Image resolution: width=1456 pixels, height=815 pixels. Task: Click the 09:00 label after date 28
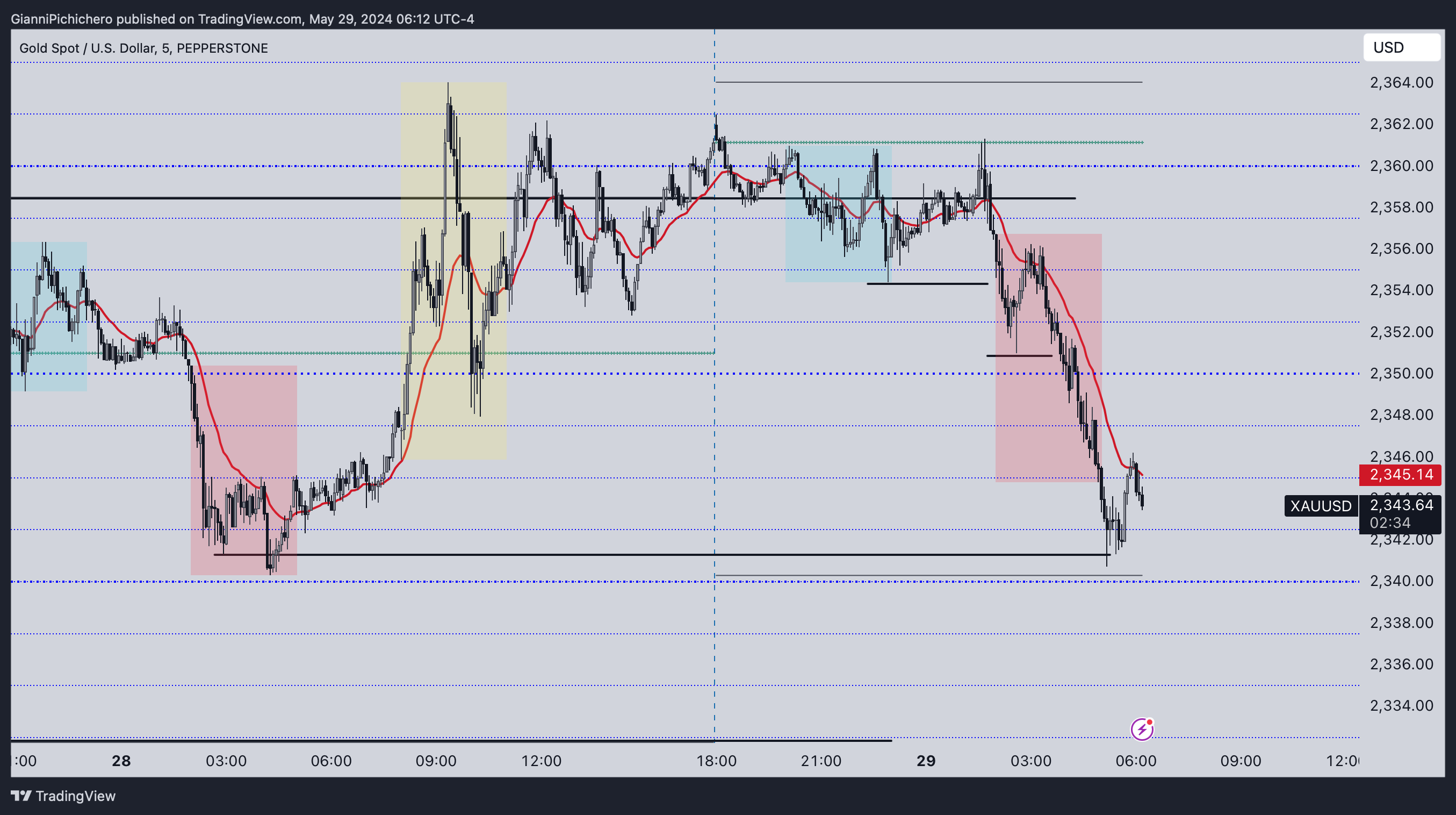(436, 761)
